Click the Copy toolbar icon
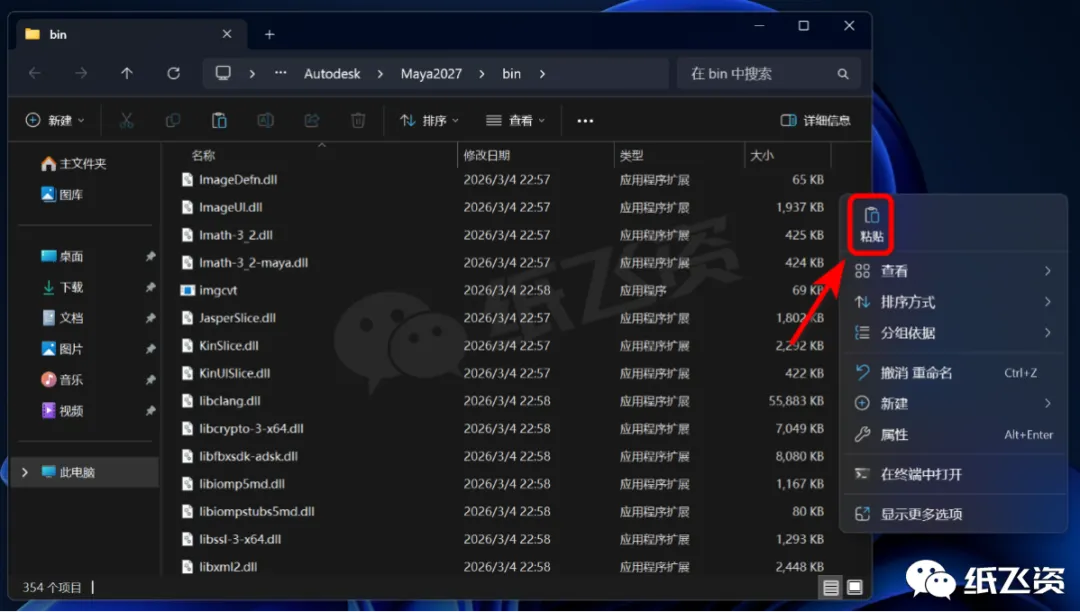This screenshot has width=1080, height=612. (173, 120)
